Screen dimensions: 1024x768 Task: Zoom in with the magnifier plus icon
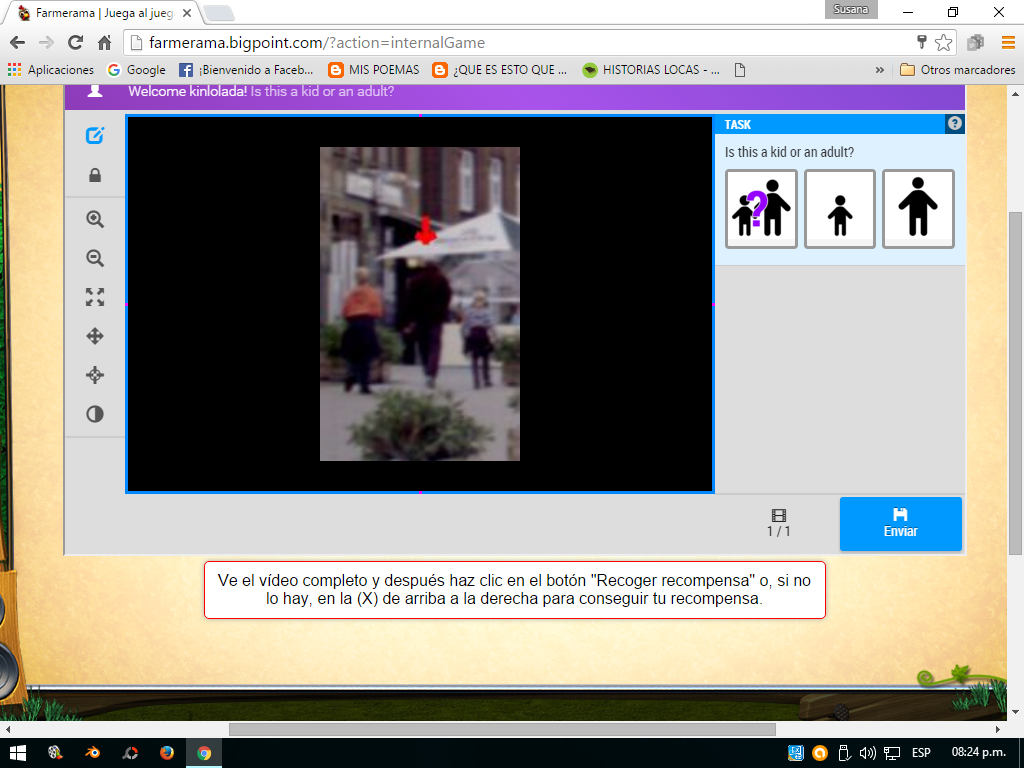[95, 219]
